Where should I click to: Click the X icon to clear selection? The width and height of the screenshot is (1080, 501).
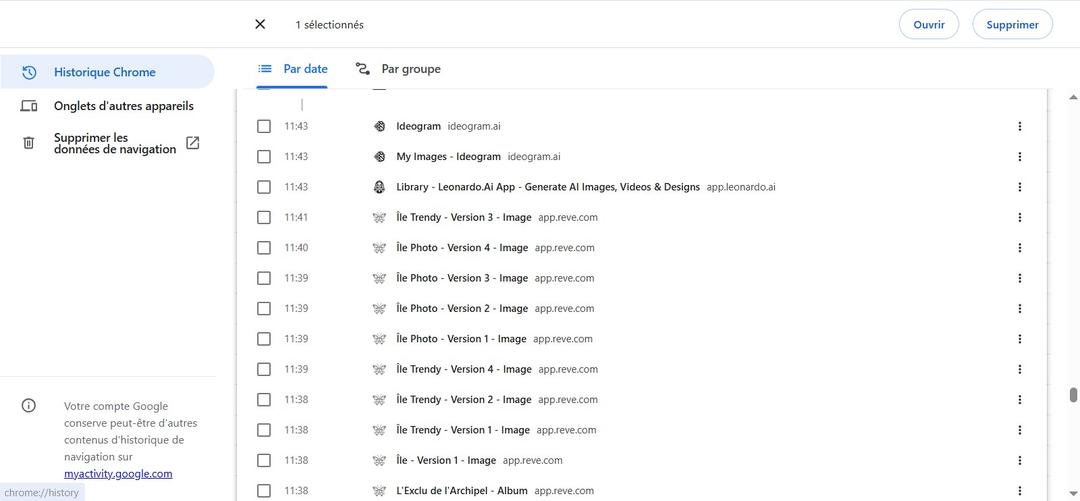coord(260,24)
